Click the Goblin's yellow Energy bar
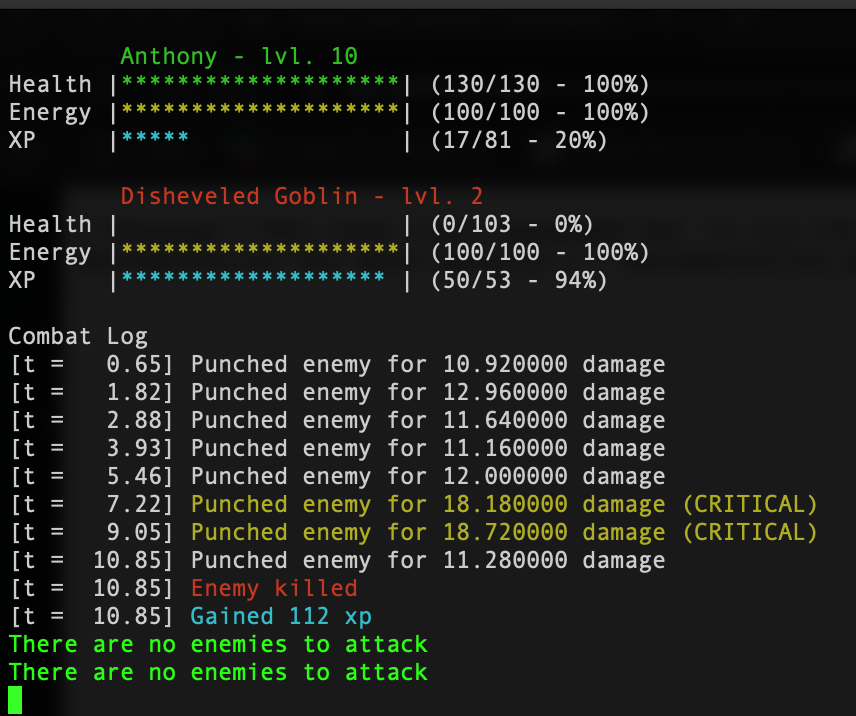 coord(260,253)
